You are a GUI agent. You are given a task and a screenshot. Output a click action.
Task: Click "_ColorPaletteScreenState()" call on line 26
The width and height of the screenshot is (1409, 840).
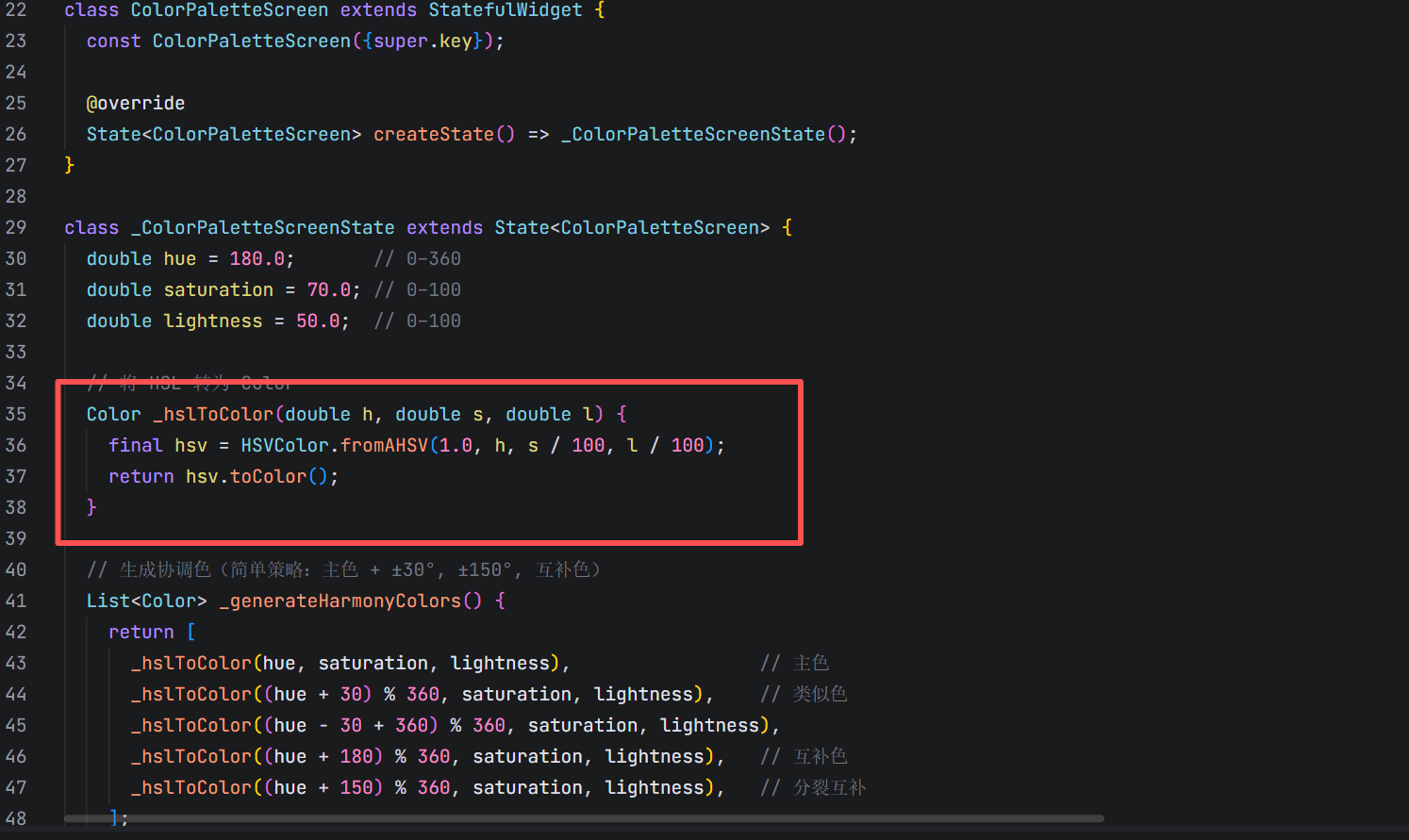[x=704, y=134]
